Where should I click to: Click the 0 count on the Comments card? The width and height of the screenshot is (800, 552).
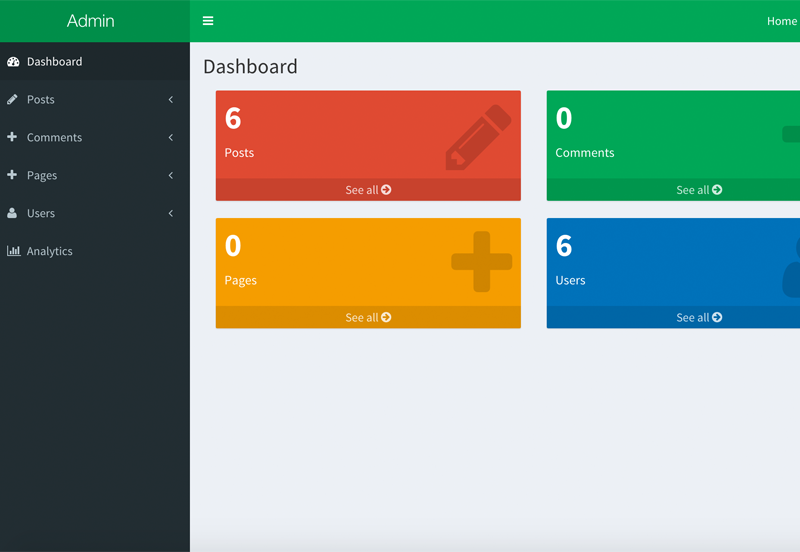pyautogui.click(x=564, y=118)
